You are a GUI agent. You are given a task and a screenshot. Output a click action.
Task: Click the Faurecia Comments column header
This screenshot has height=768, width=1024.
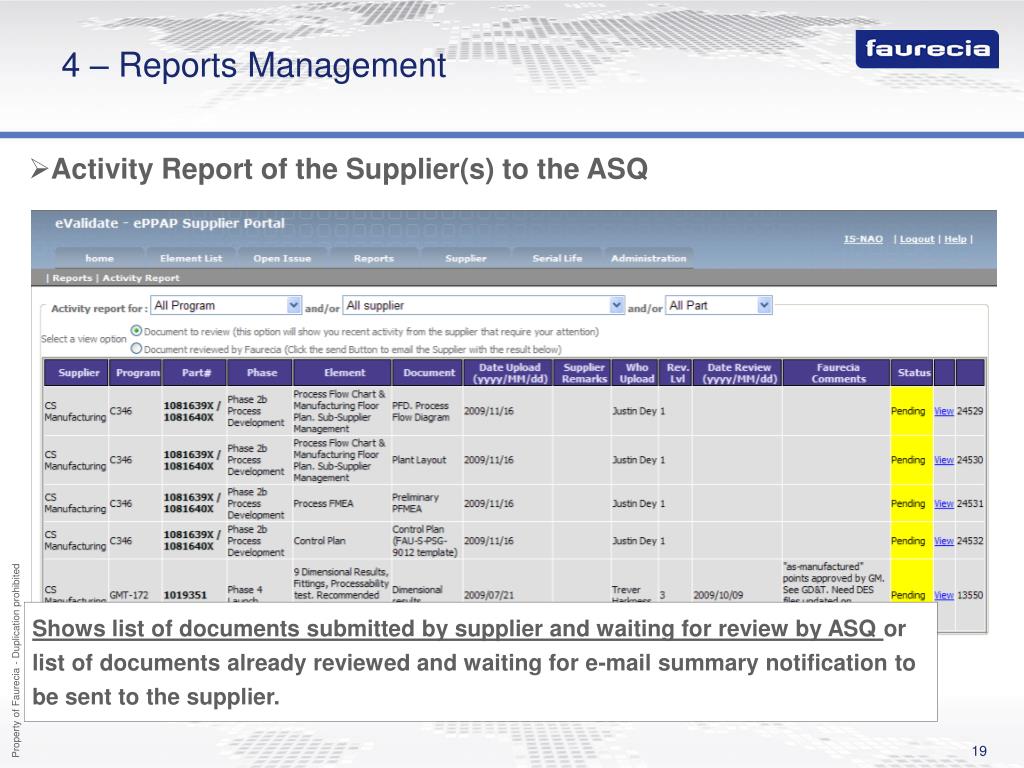837,373
